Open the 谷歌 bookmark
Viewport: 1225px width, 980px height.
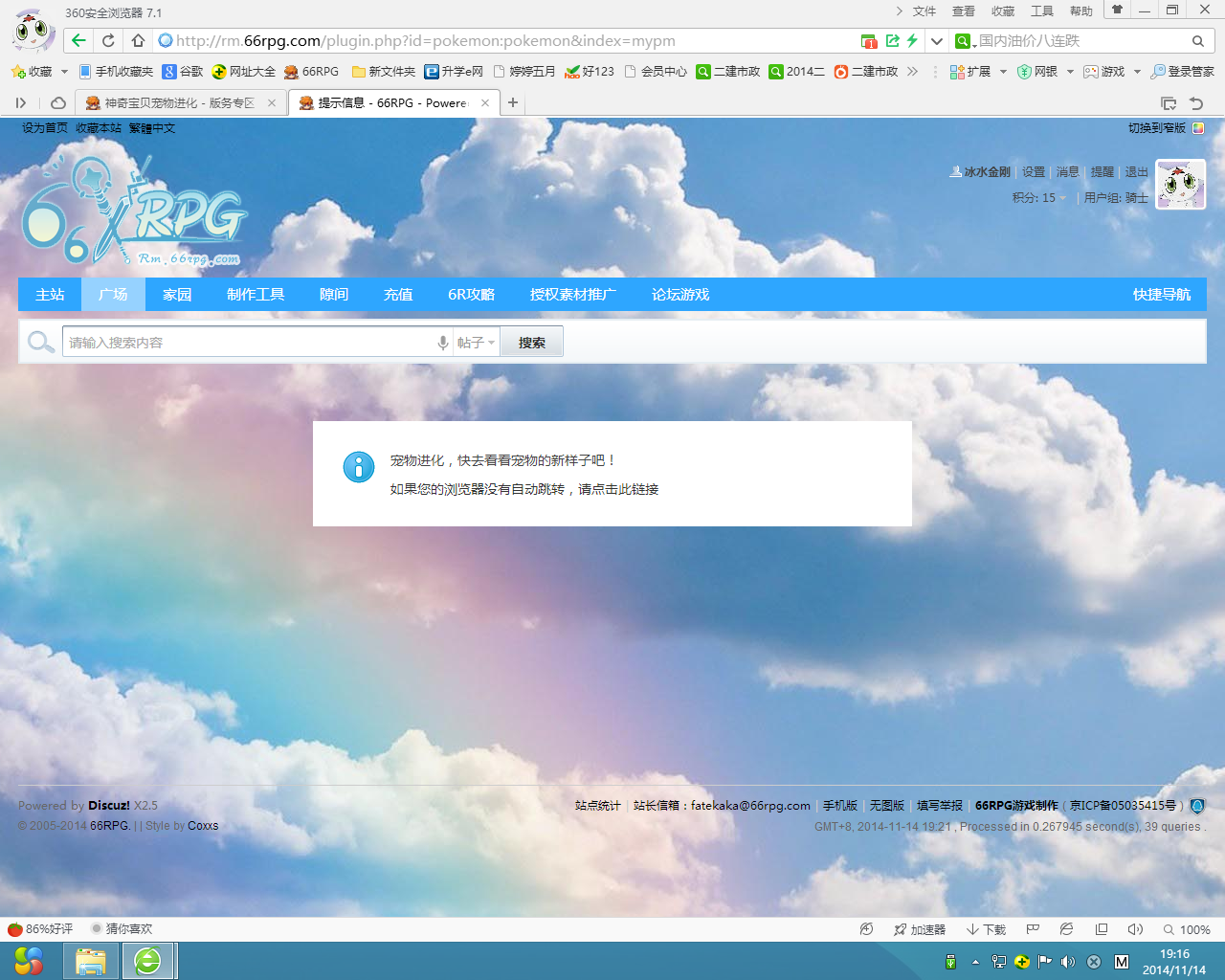[183, 72]
